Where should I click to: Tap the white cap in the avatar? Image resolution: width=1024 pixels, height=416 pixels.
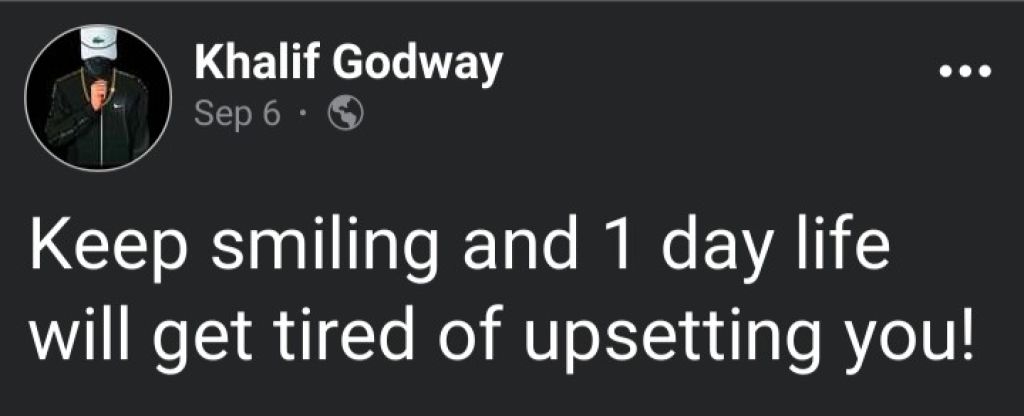tap(98, 46)
